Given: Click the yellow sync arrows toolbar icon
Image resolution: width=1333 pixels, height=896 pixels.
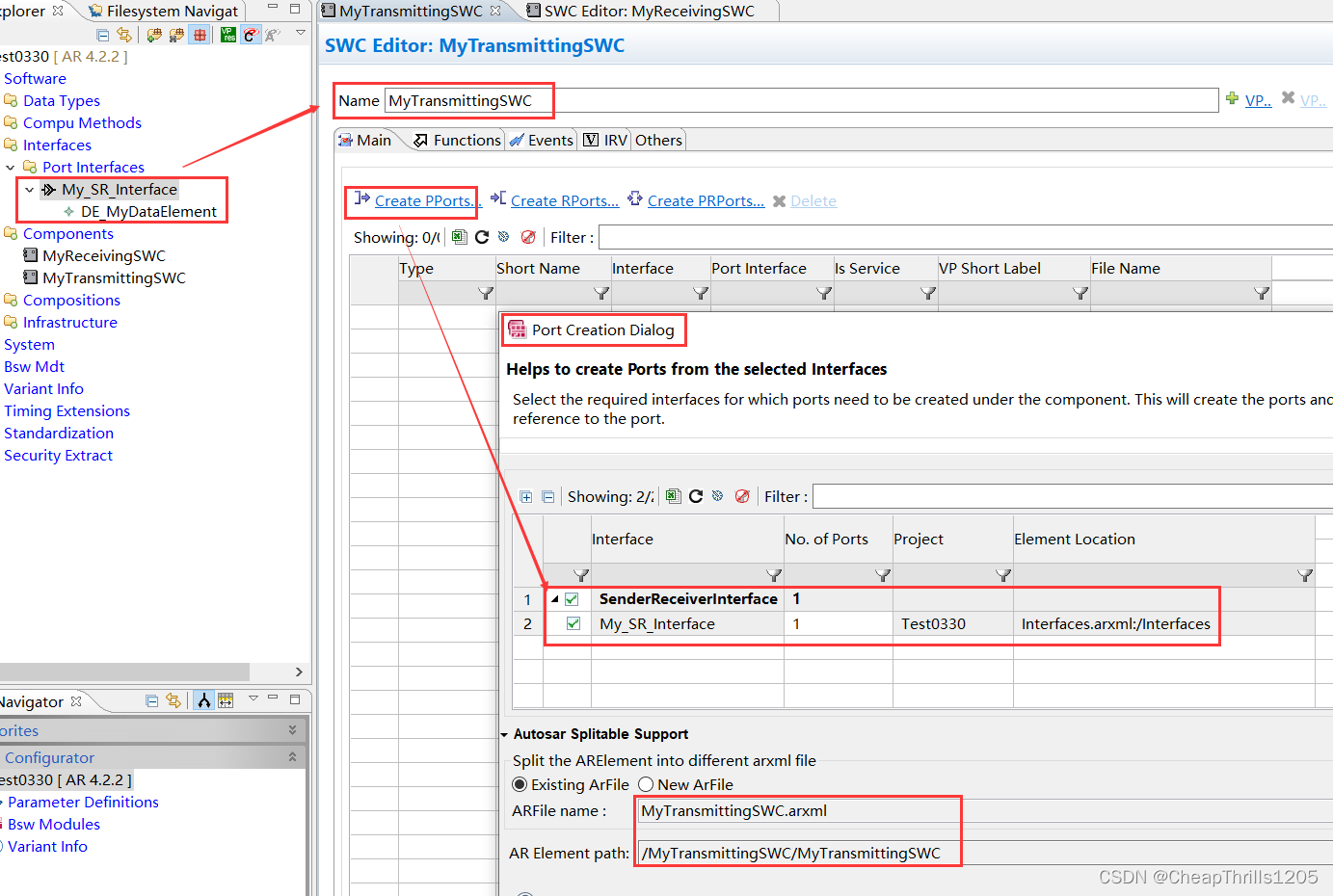Looking at the screenshot, I should 125,35.
